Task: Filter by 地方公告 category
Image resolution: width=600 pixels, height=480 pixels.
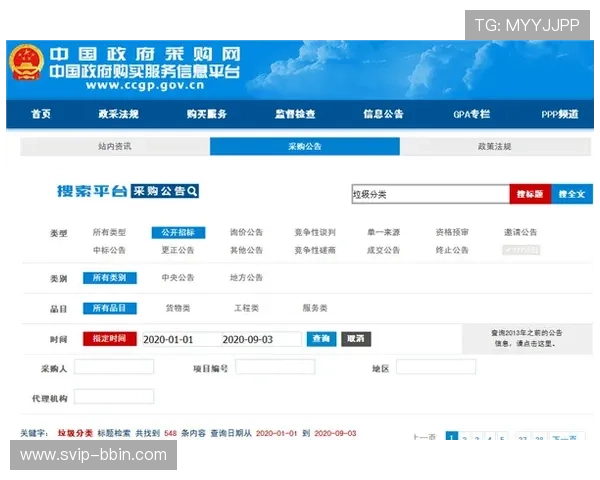Action: click(246, 278)
